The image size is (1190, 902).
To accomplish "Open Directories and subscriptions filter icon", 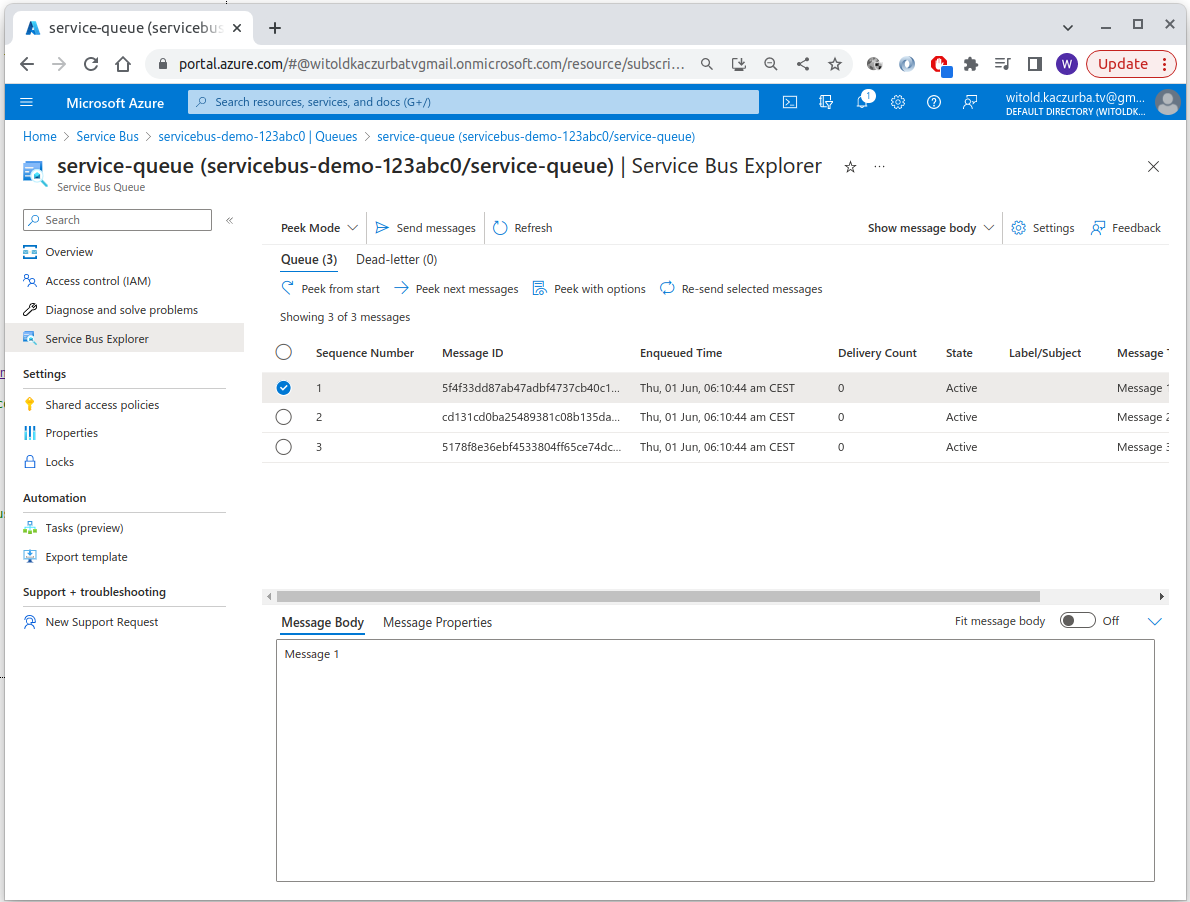I will (826, 102).
